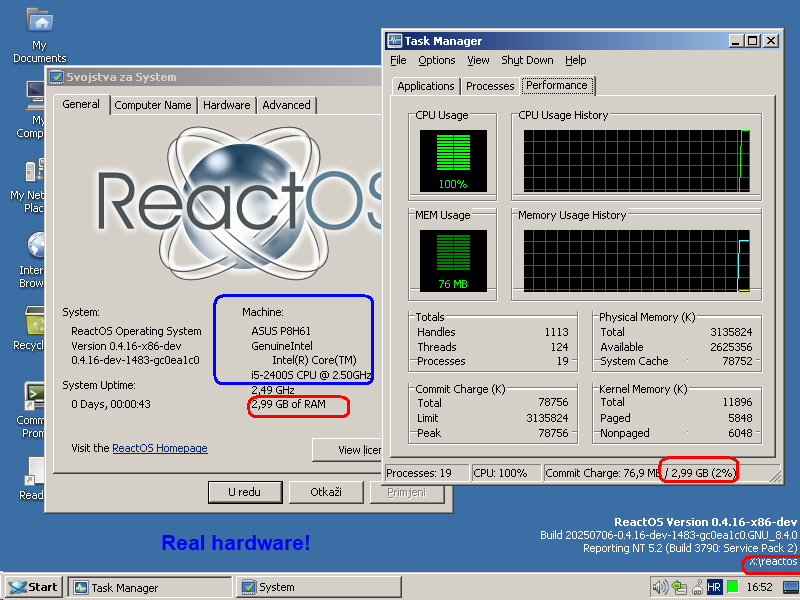Open the Start menu

[x=33, y=587]
